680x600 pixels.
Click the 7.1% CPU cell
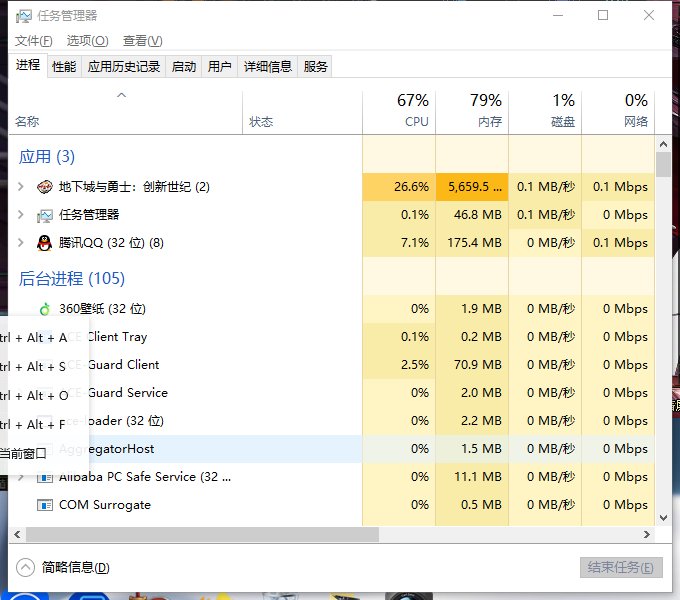tap(399, 243)
